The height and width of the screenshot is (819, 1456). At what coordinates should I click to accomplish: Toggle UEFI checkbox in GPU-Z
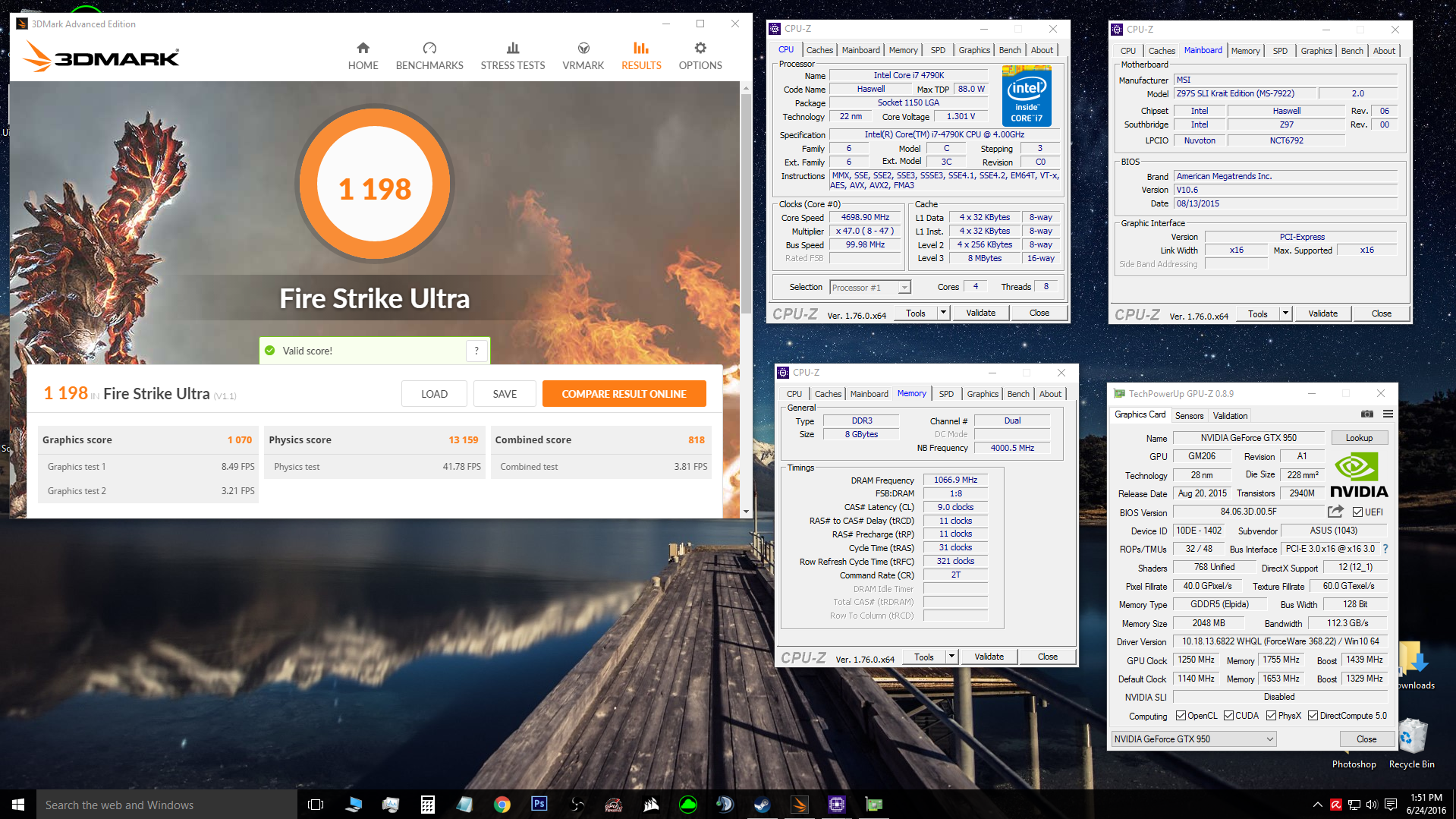(x=1357, y=512)
